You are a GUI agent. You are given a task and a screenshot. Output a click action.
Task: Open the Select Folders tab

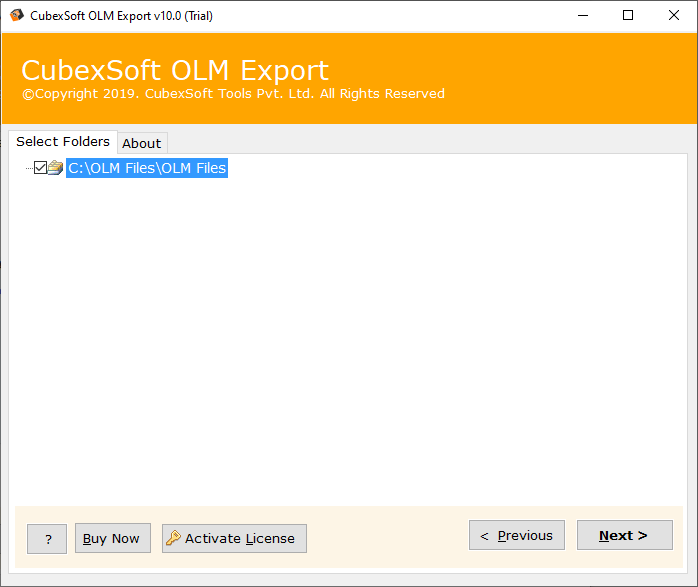63,142
